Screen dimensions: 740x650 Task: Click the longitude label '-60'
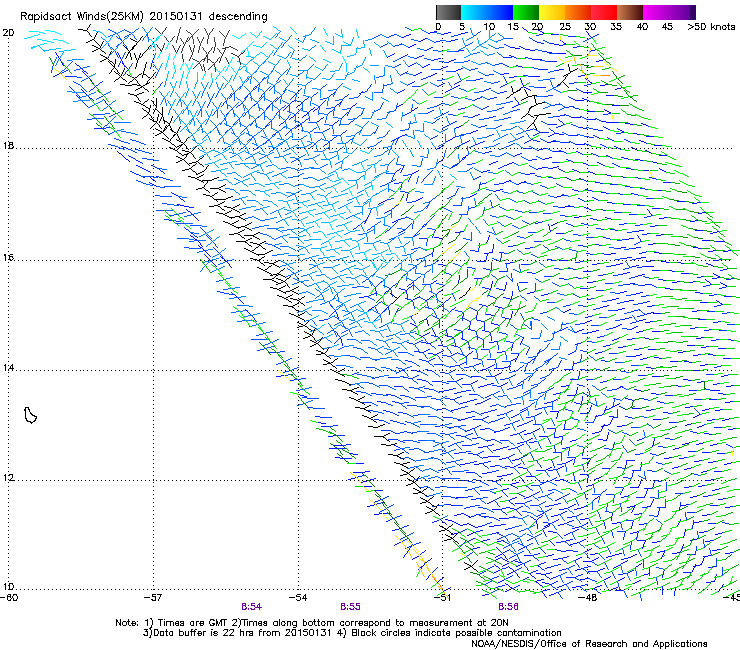click(9, 598)
